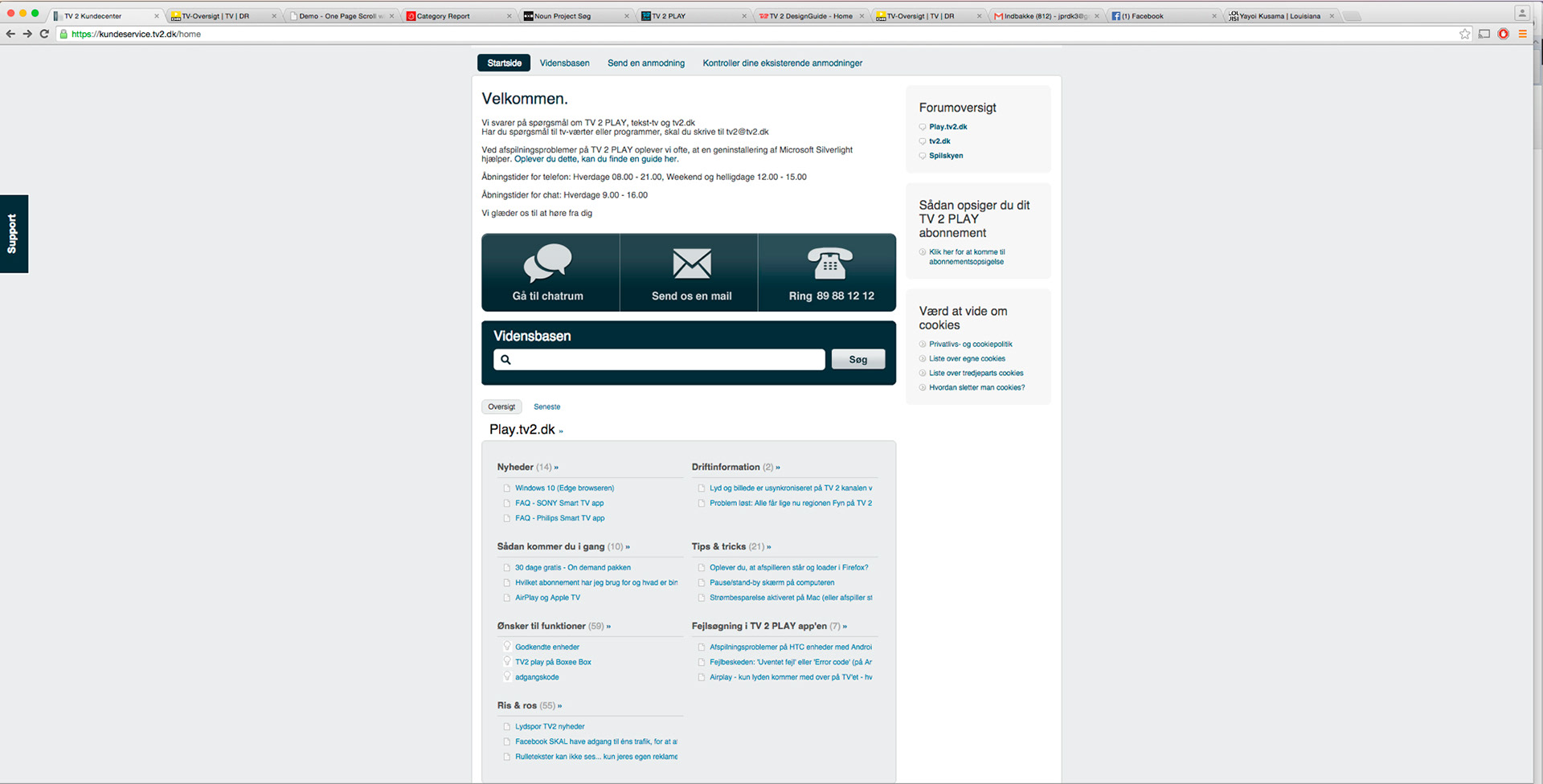This screenshot has width=1543, height=784.
Task: Click the cast screen icon in address bar
Action: 1484,34
